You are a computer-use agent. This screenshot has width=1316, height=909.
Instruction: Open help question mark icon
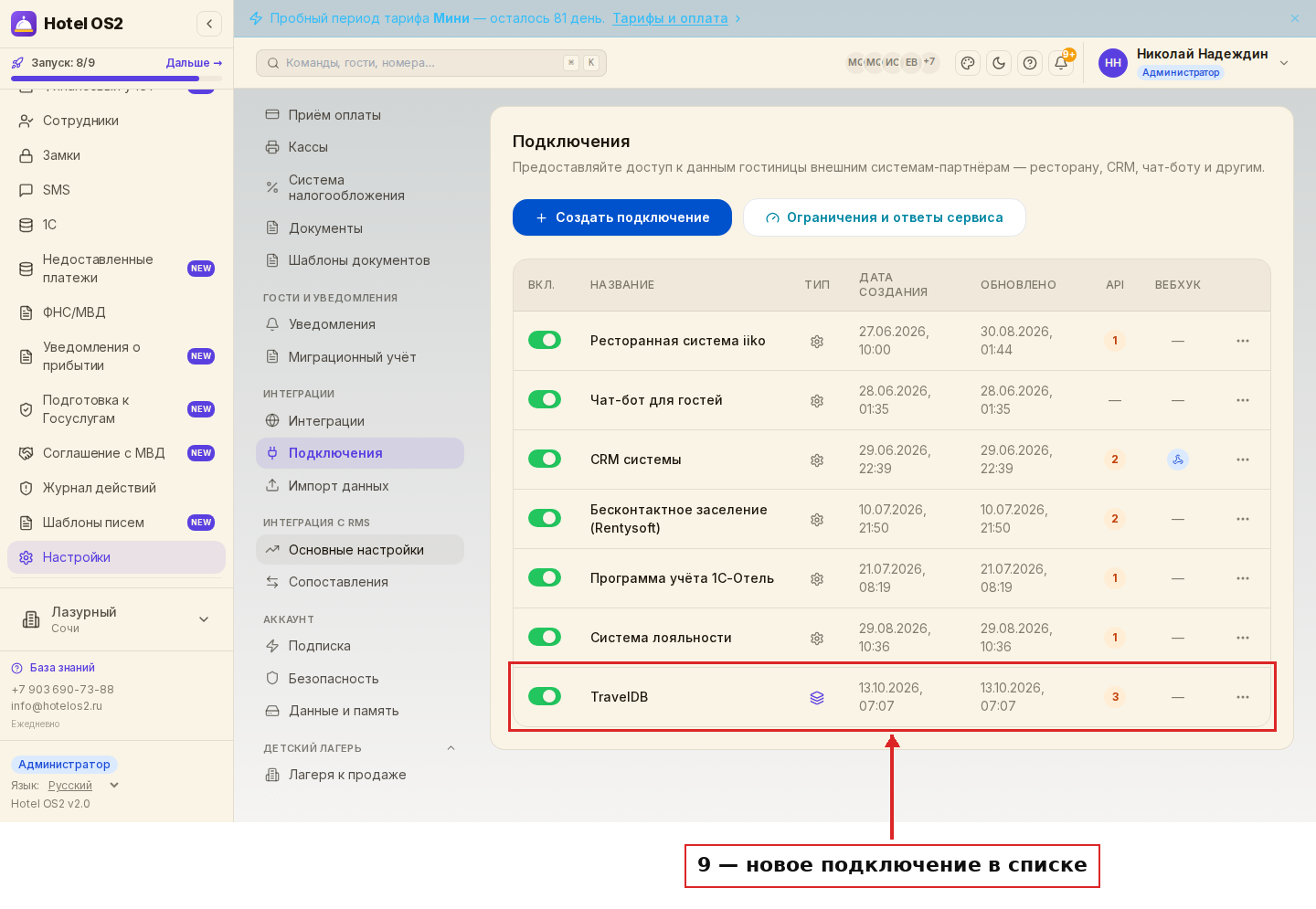pos(1030,63)
